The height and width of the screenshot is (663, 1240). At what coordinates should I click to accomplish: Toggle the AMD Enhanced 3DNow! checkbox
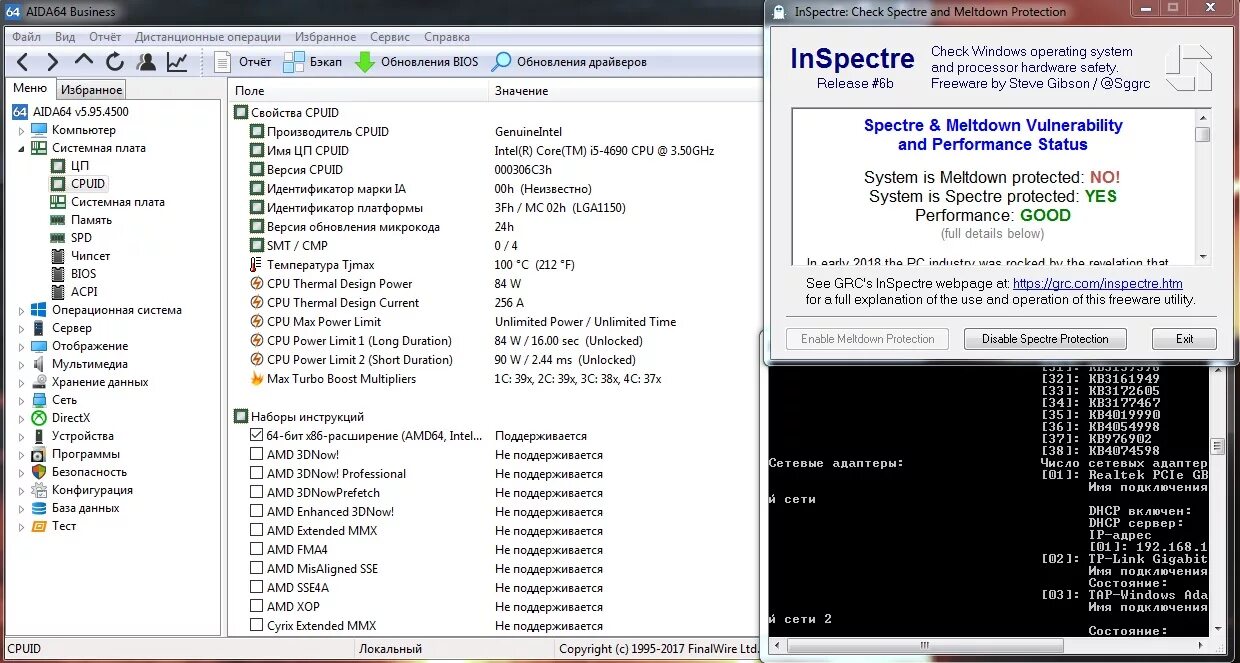[257, 512]
